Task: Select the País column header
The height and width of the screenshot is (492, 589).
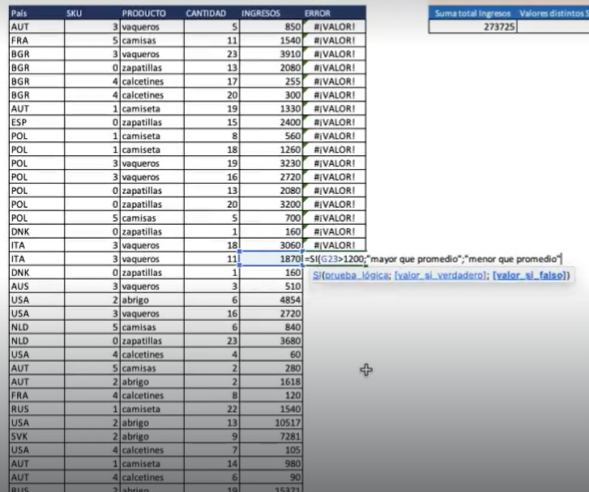Action: (x=37, y=13)
